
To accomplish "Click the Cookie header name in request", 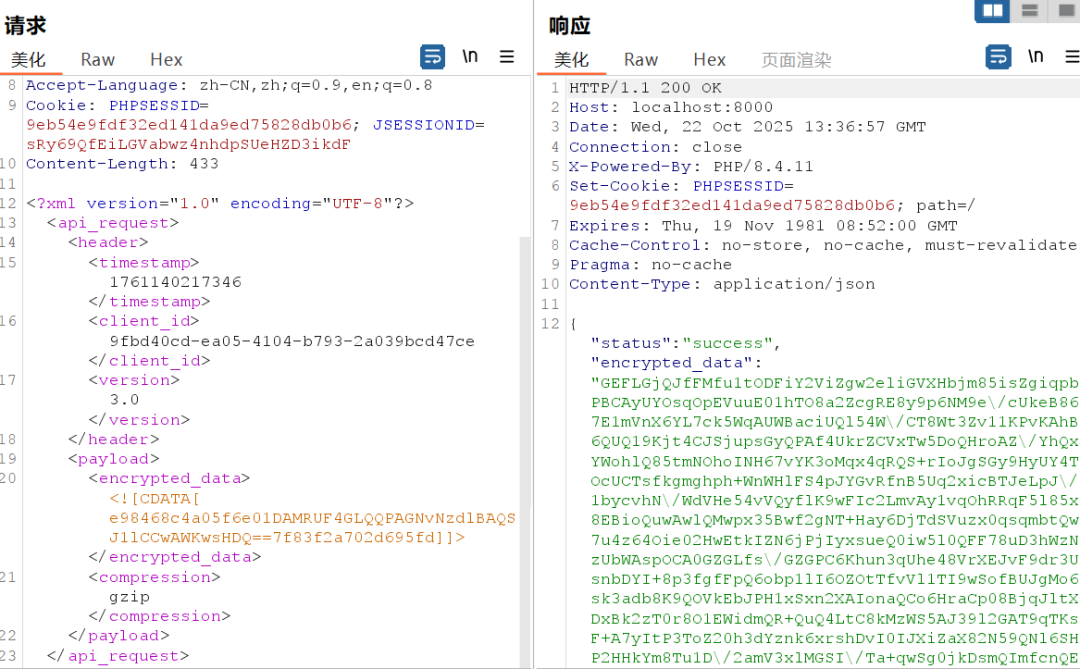I will point(56,105).
